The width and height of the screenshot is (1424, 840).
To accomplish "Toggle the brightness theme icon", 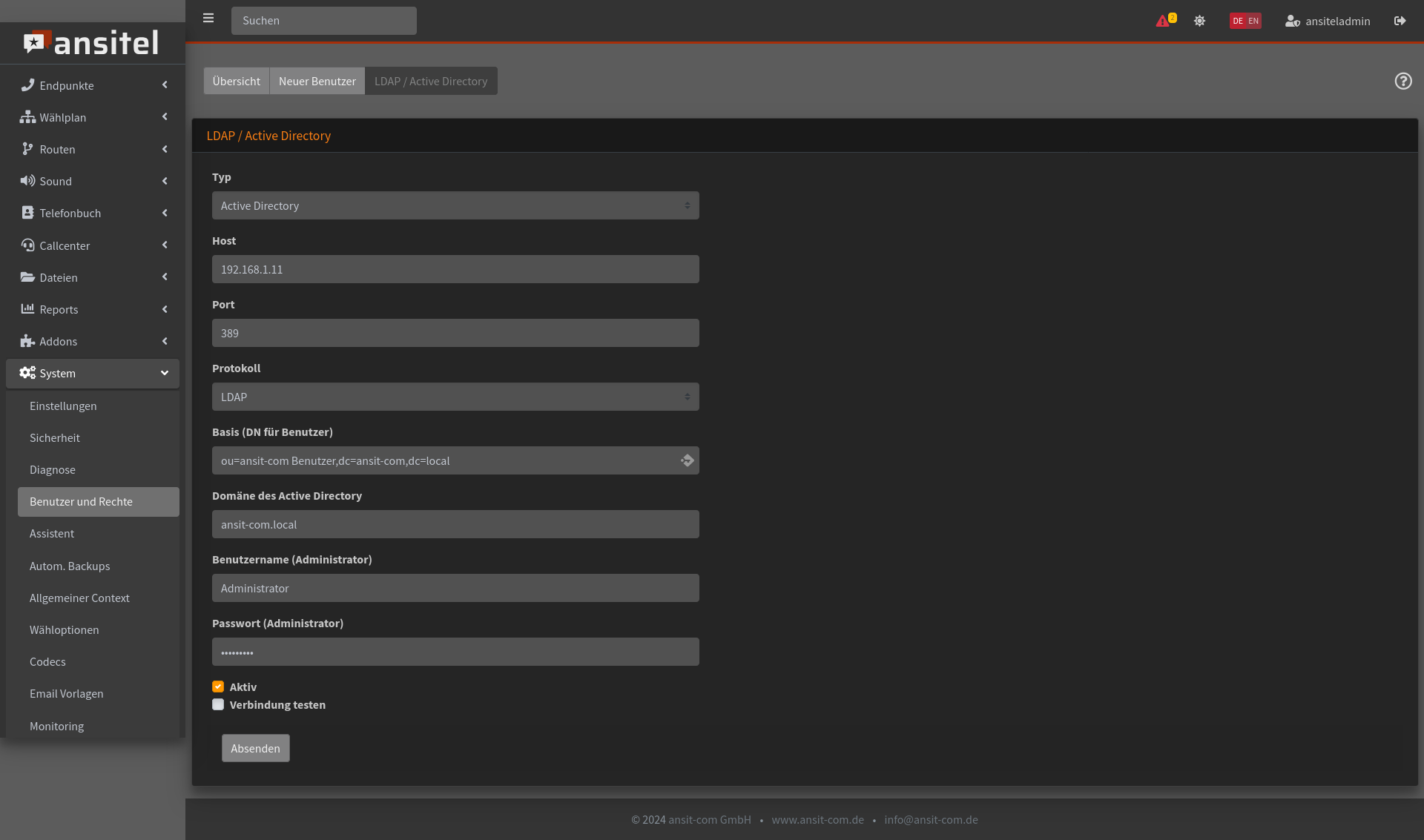I will [x=1199, y=21].
